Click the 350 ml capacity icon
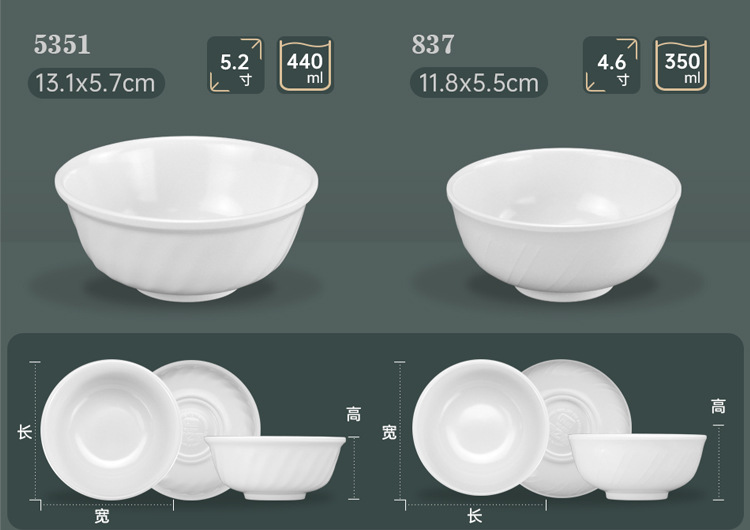 [681, 65]
